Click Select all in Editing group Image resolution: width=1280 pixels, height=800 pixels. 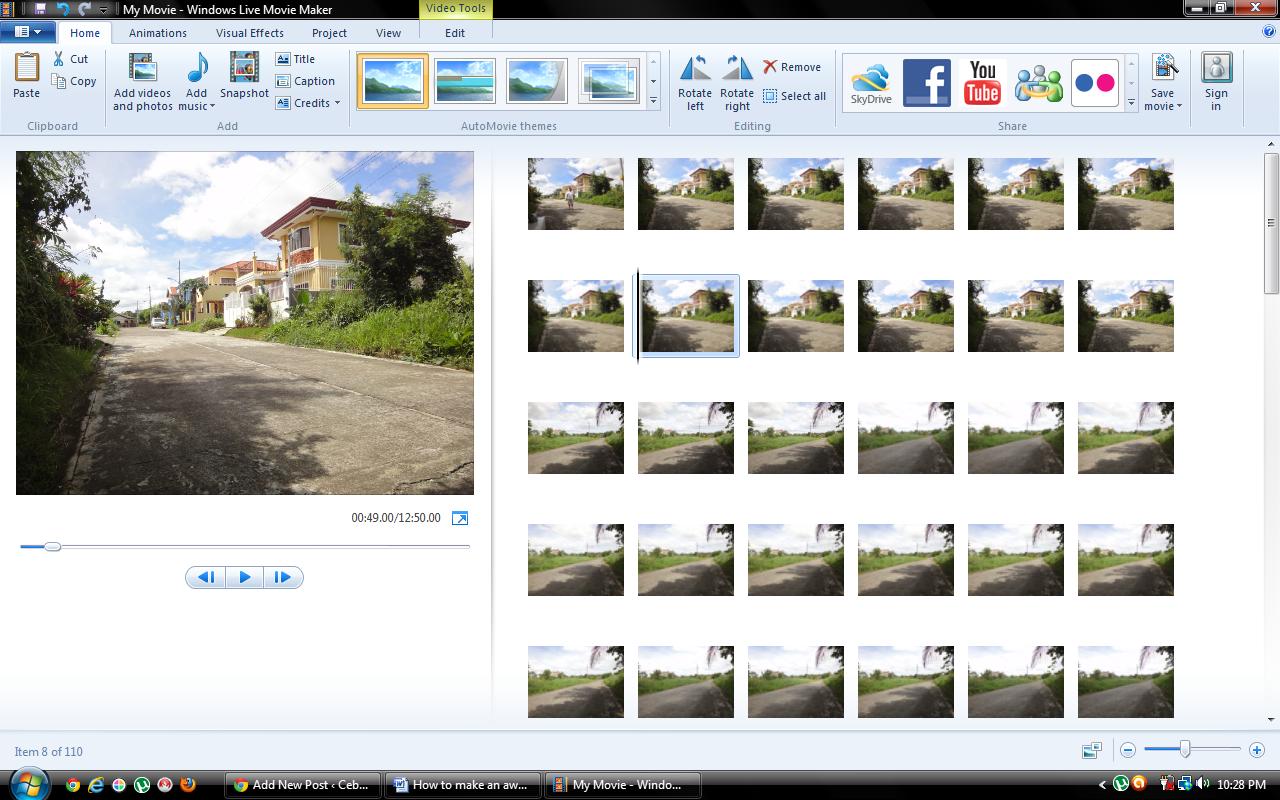point(794,96)
